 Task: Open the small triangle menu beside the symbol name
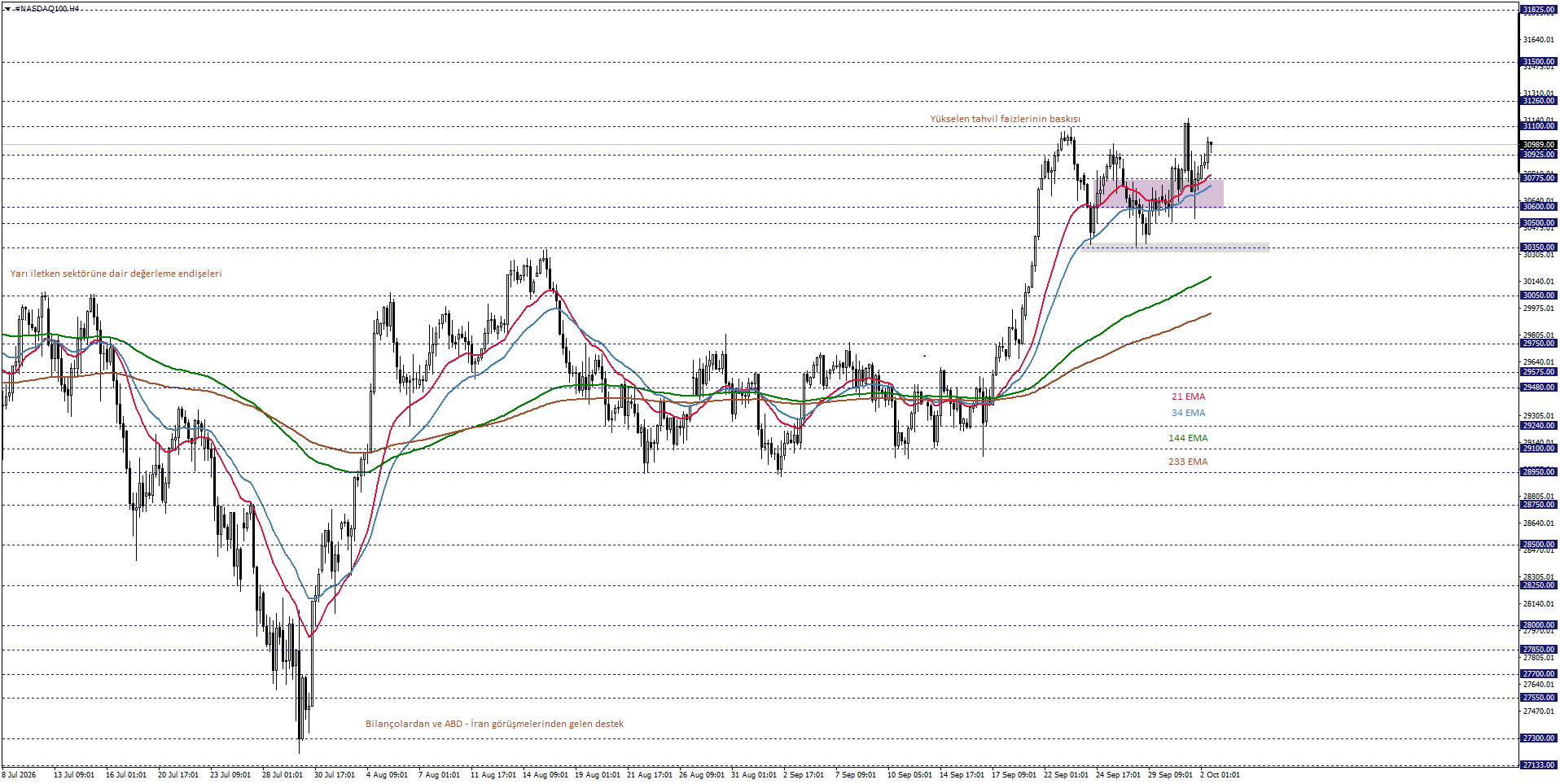[7, 8]
